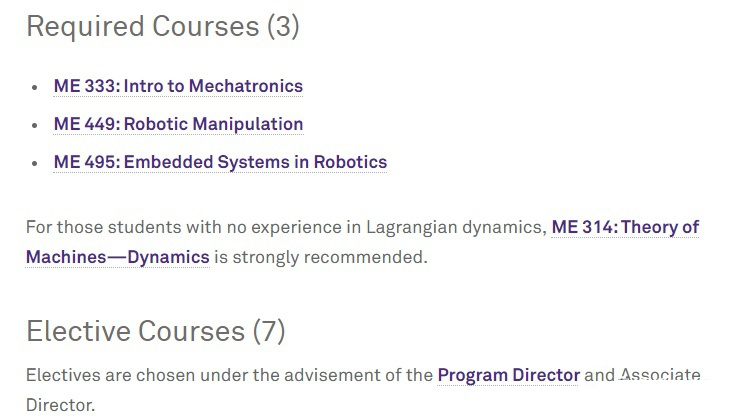
Task: Open the ME 449: Robotic Manipulation link
Action: tap(178, 124)
